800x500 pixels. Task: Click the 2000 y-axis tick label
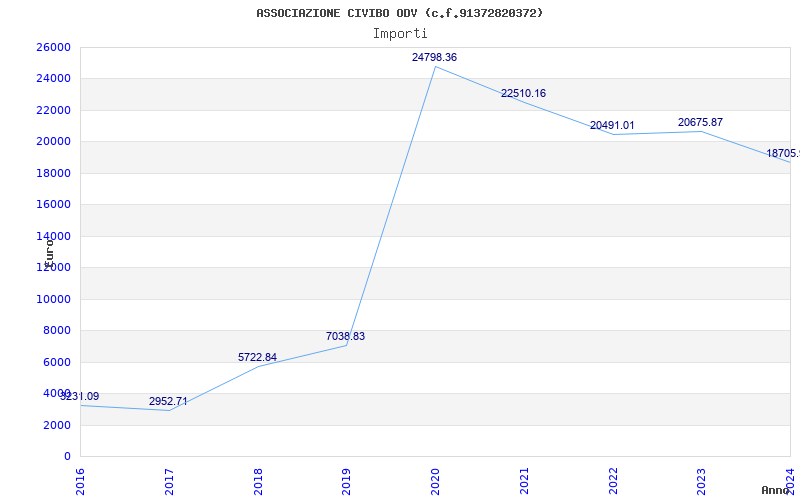click(56, 426)
